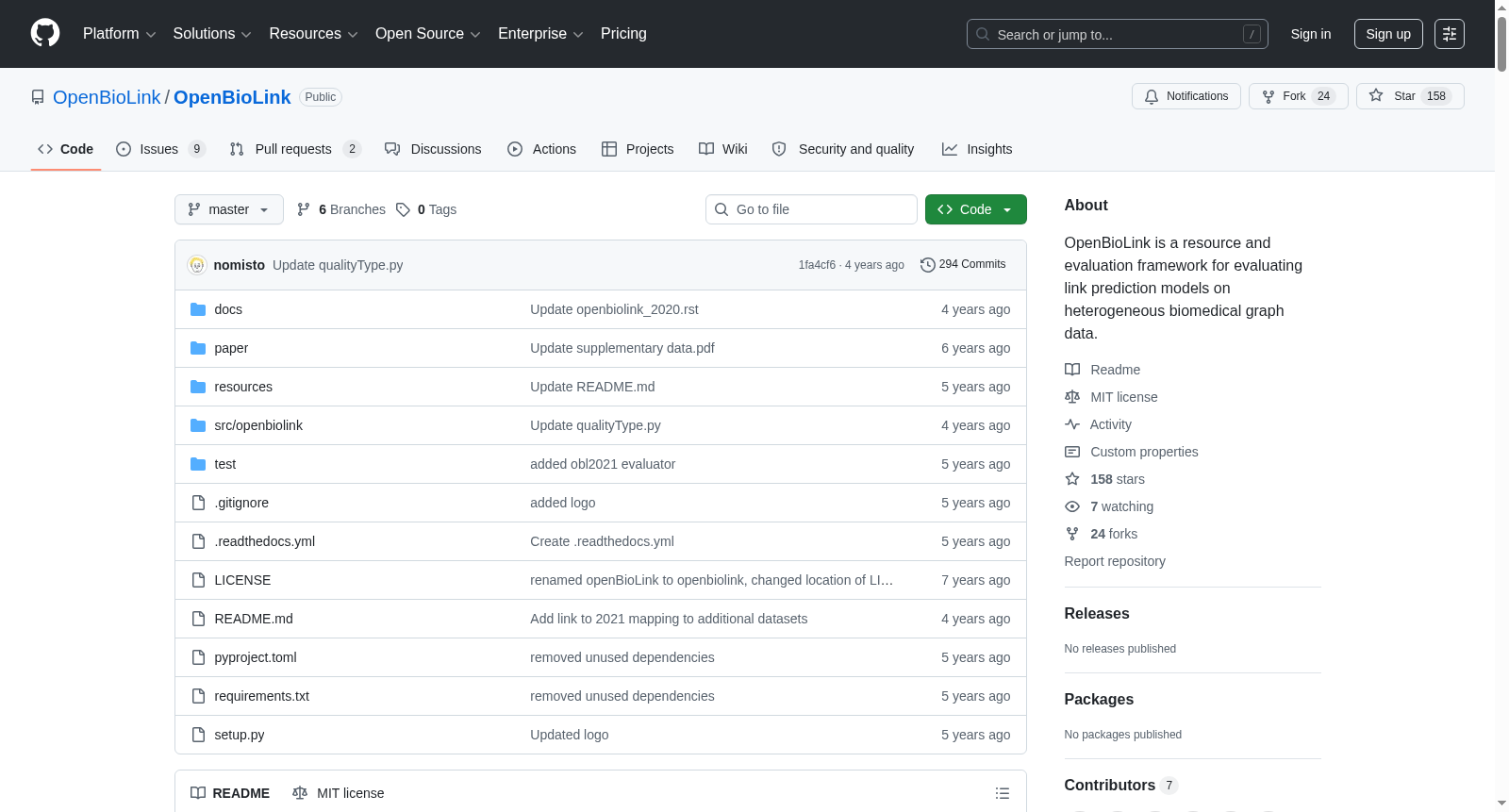Click the pyproject.toml file icon
Viewport: 1509px width, 812px height.
pyautogui.click(x=198, y=657)
